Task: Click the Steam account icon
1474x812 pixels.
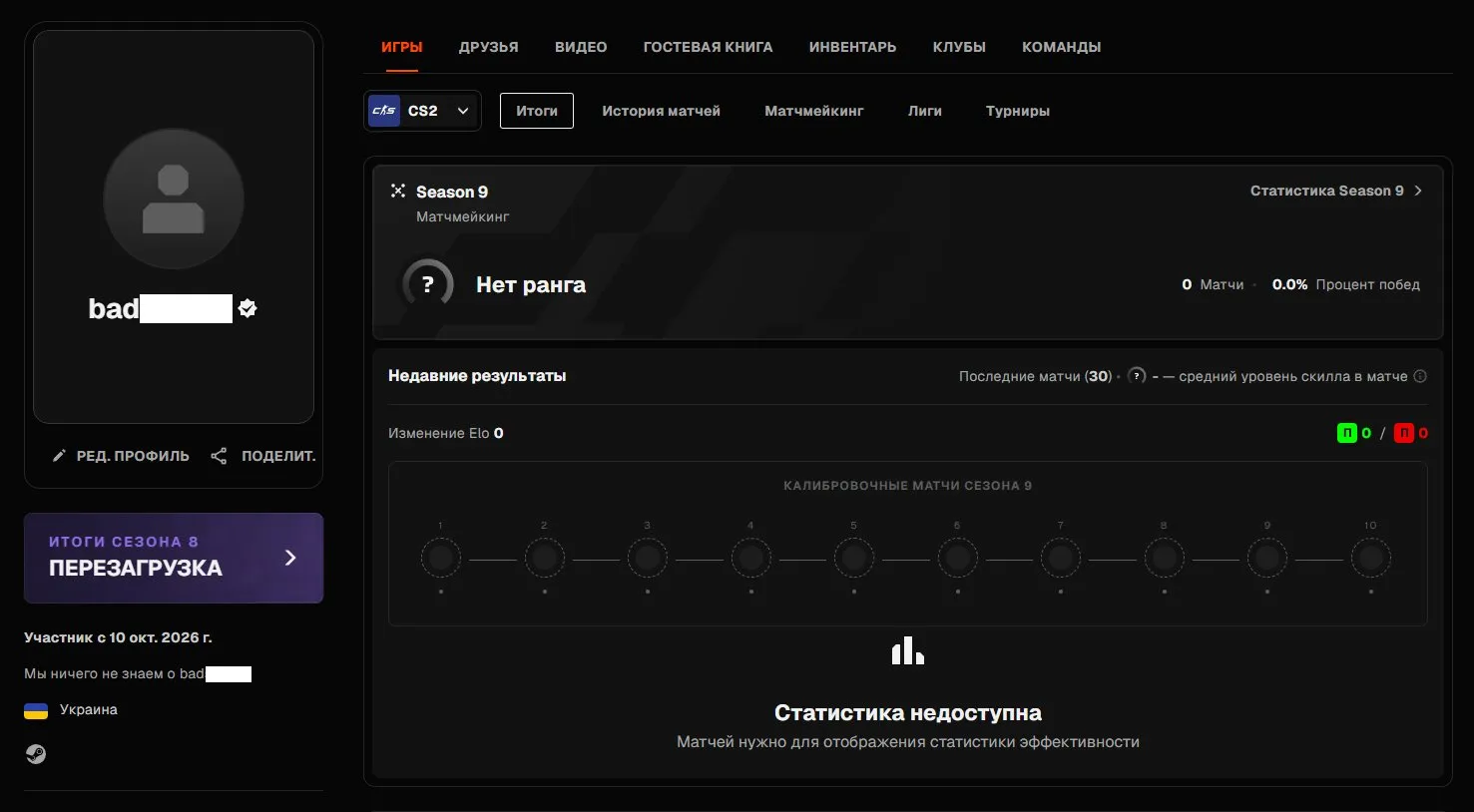Action: click(36, 754)
